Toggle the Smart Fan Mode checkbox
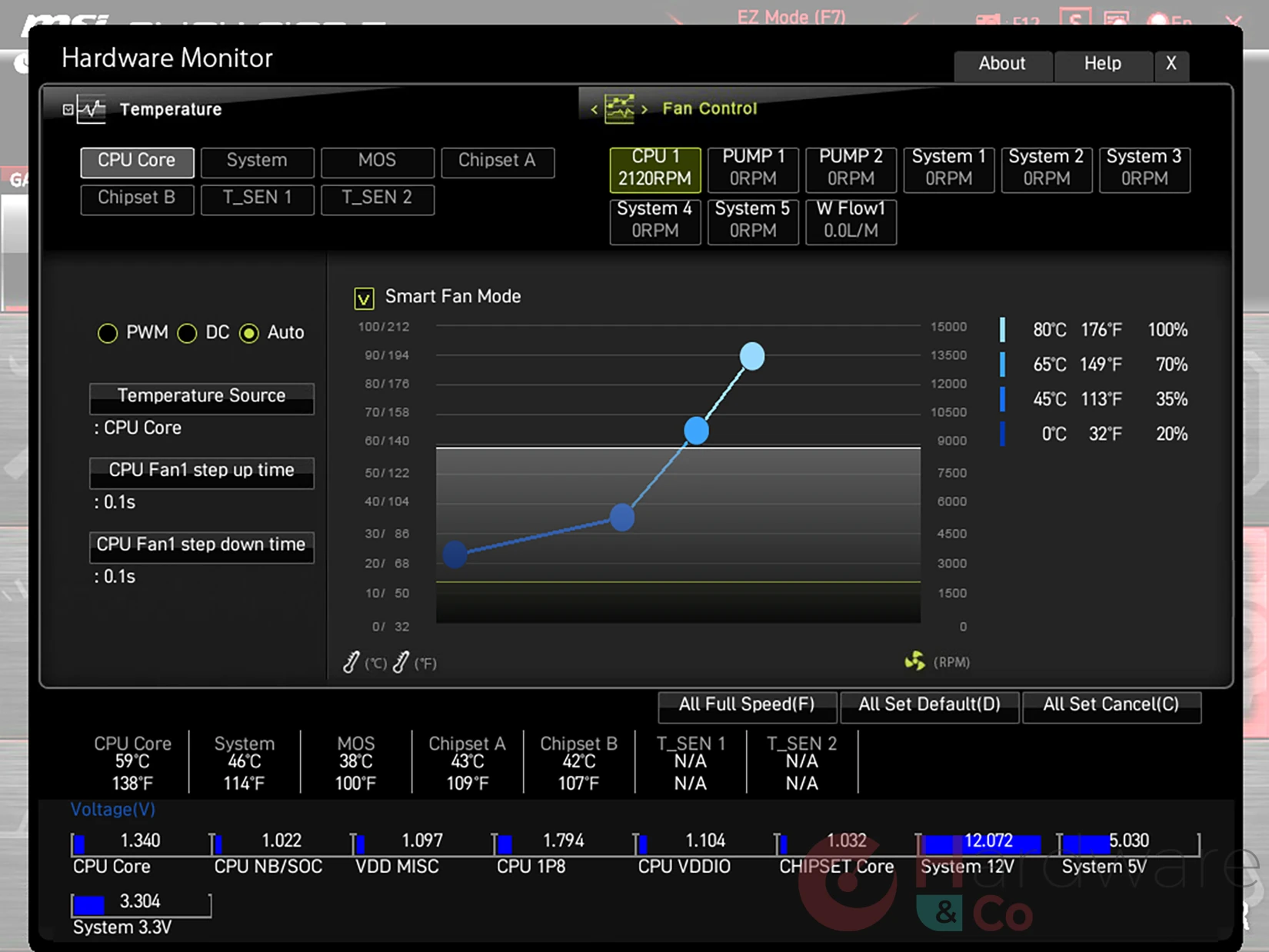Image resolution: width=1269 pixels, height=952 pixels. coord(364,298)
